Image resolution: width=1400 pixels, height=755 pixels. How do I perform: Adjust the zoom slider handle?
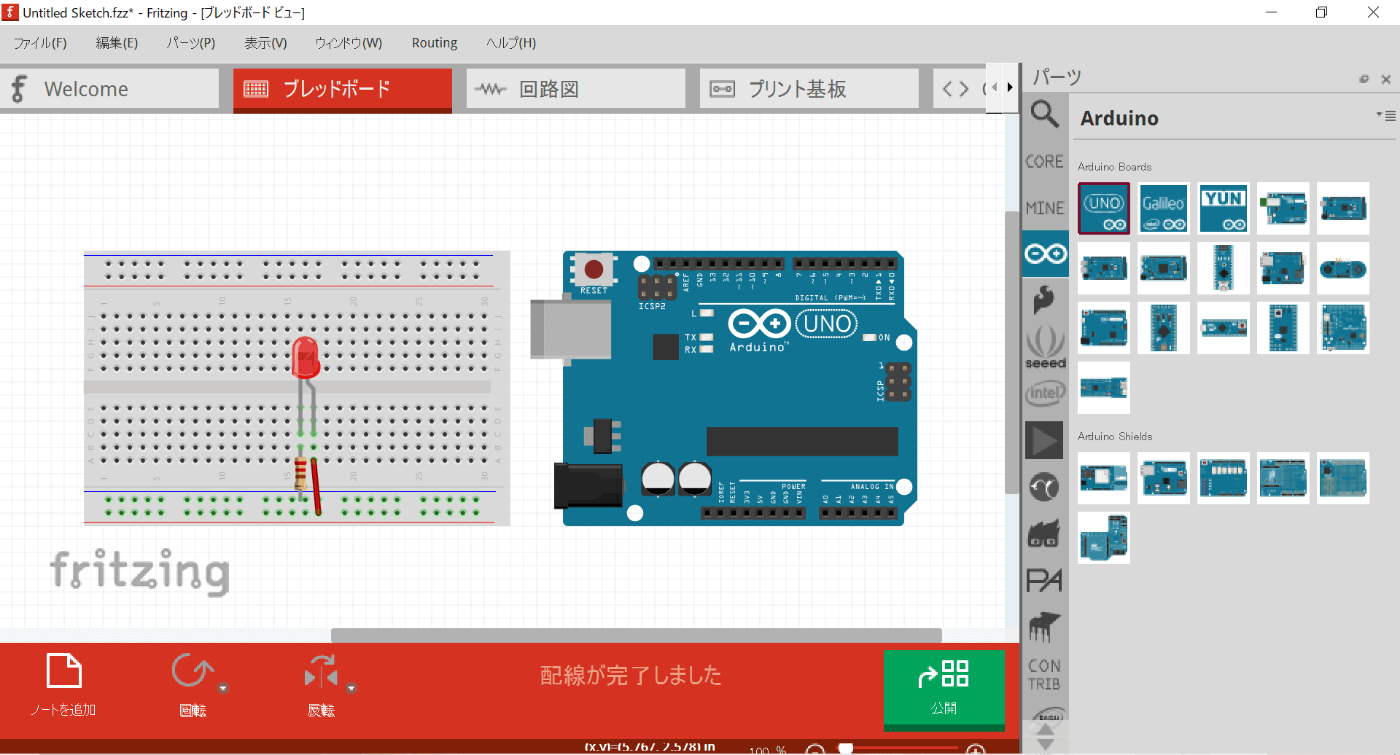click(x=845, y=749)
